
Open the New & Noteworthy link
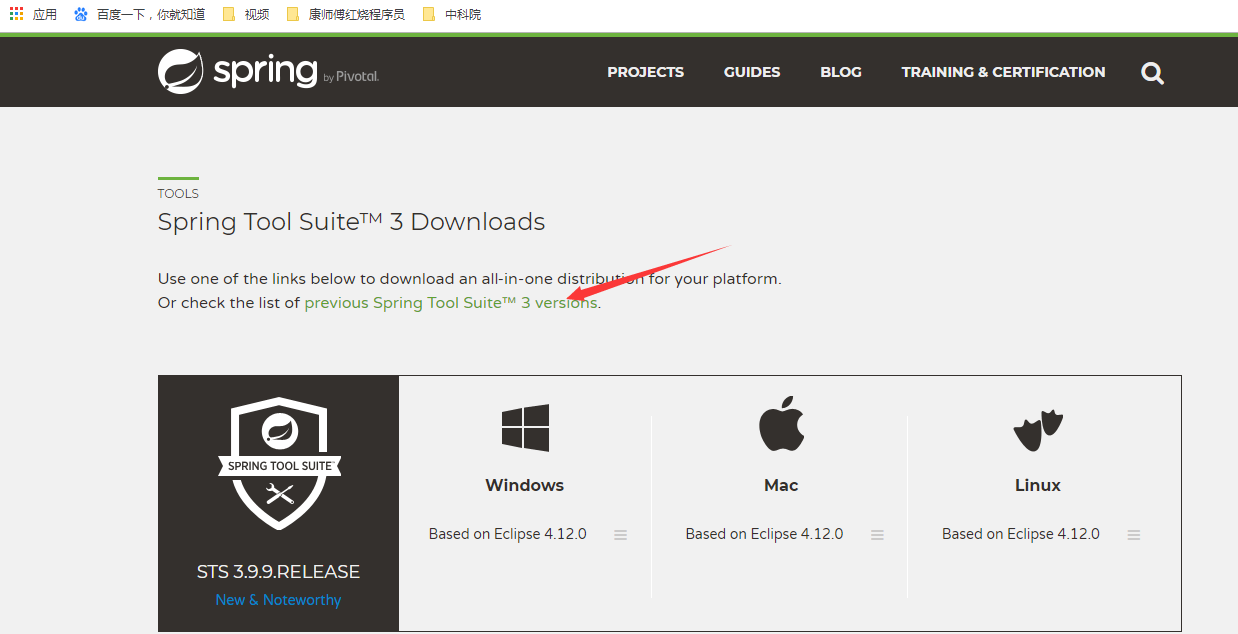click(x=278, y=600)
